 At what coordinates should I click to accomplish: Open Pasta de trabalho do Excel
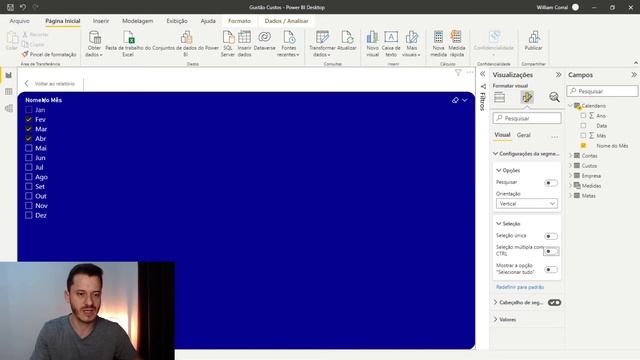(128, 43)
